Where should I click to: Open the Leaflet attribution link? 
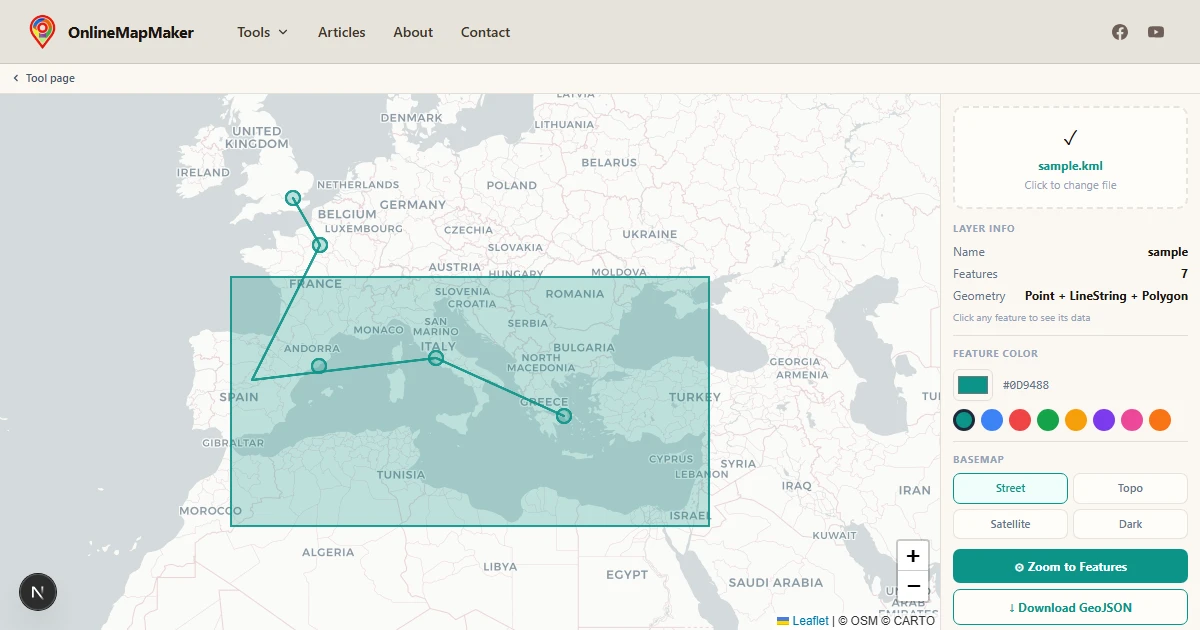pyautogui.click(x=810, y=621)
